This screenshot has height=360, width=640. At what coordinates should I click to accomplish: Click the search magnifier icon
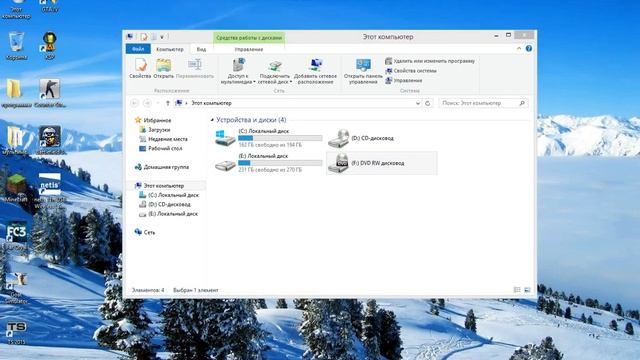pos(522,103)
